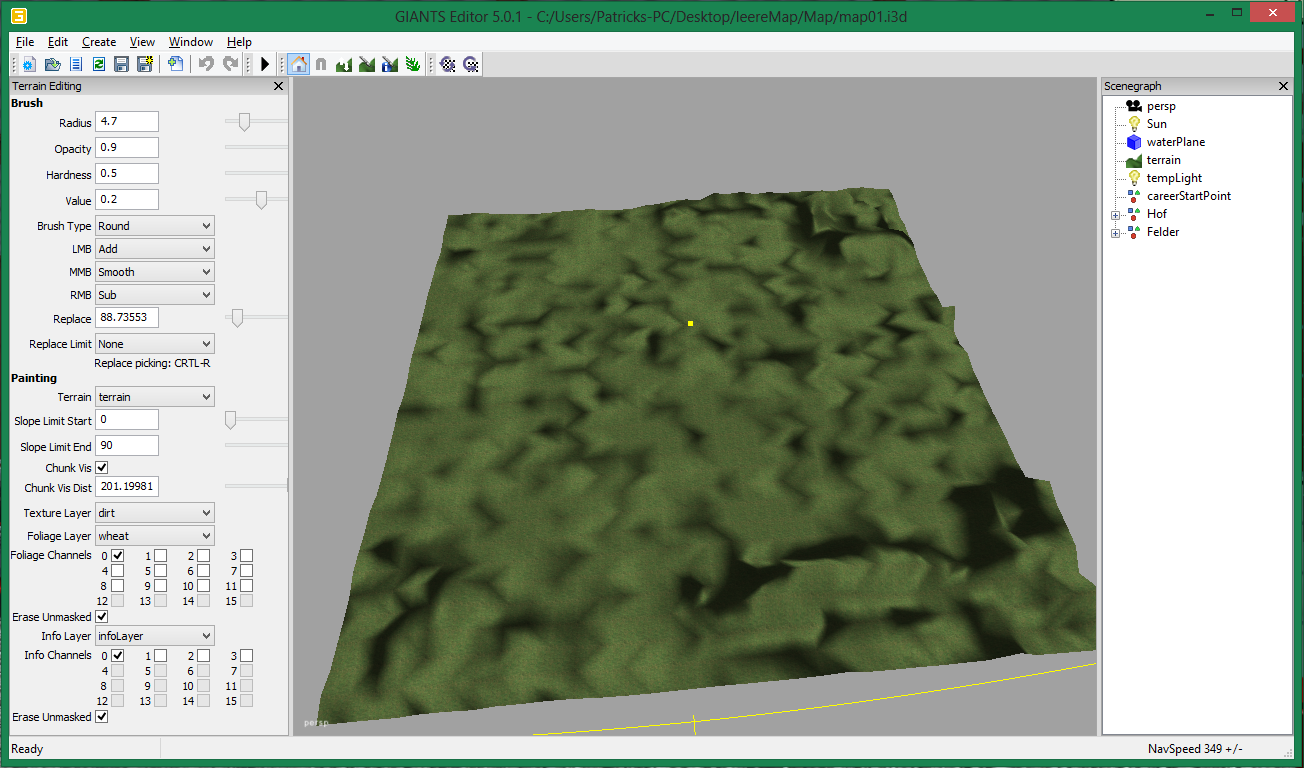This screenshot has width=1304, height=768.
Task: Enable Foliage Channel 1 checkbox
Action: tap(160, 555)
